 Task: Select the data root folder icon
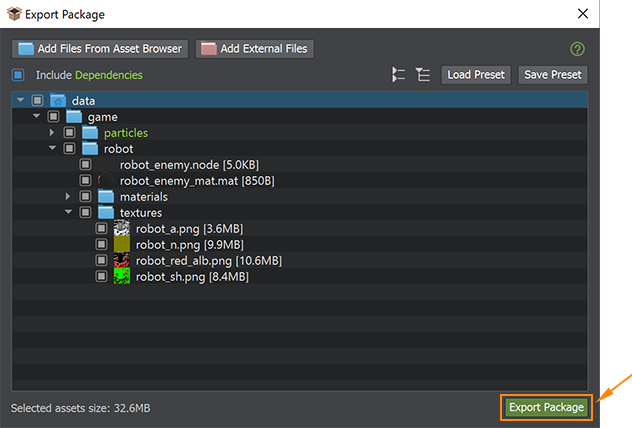(x=58, y=100)
